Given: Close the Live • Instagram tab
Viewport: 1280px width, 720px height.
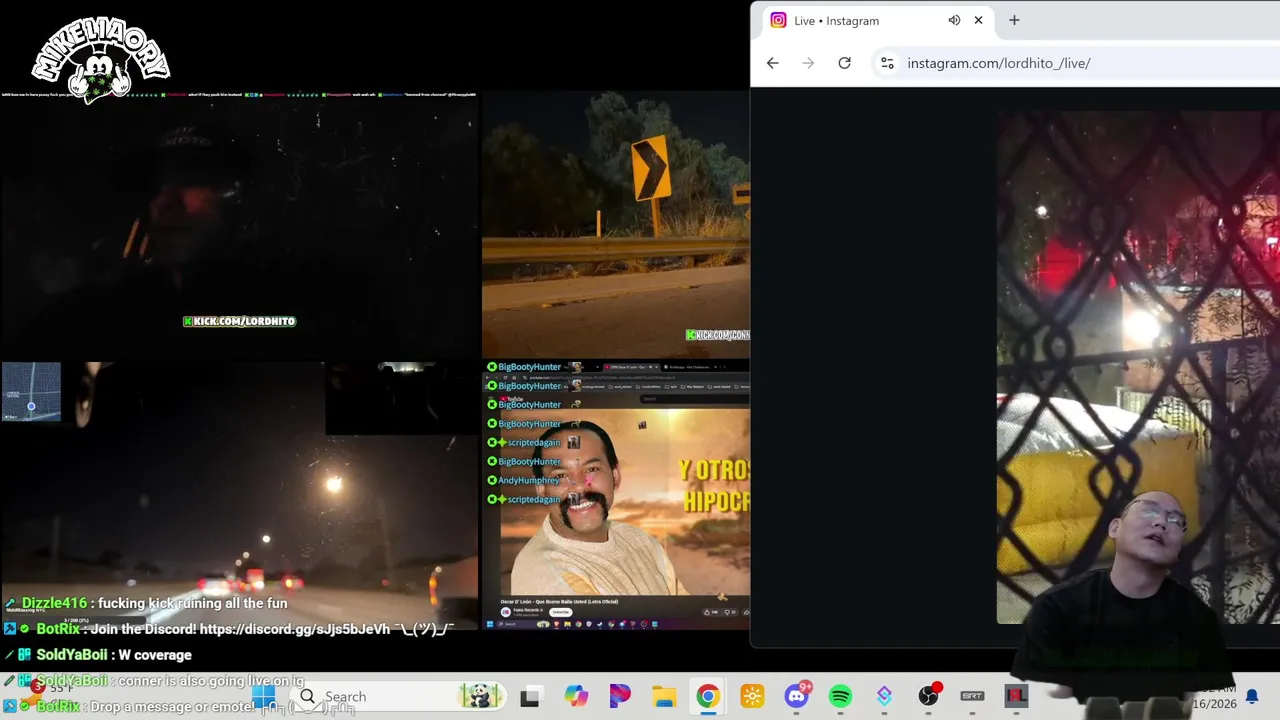Looking at the screenshot, I should tap(978, 20).
